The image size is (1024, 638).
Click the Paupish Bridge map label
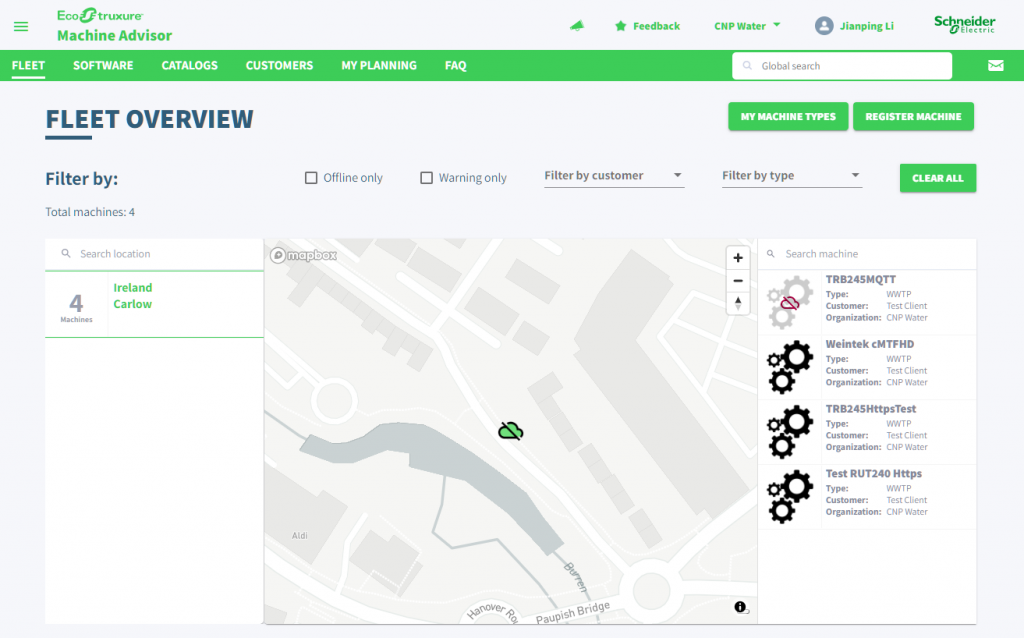(x=573, y=613)
